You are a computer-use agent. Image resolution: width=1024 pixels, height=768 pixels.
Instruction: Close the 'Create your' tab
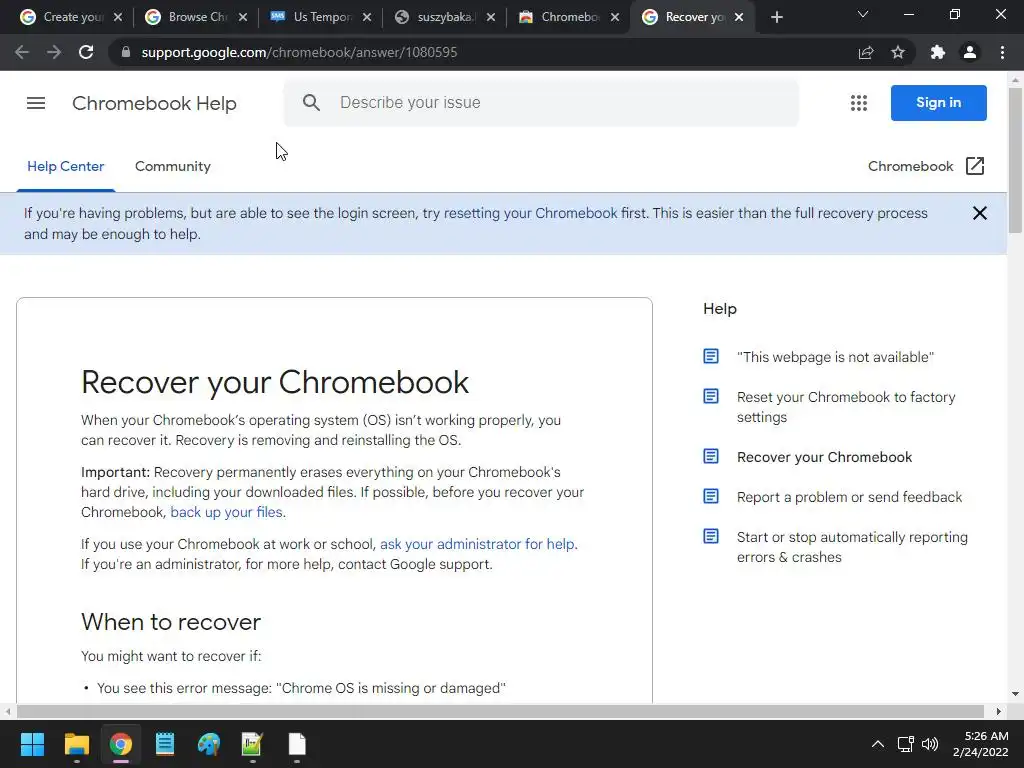pos(118,18)
